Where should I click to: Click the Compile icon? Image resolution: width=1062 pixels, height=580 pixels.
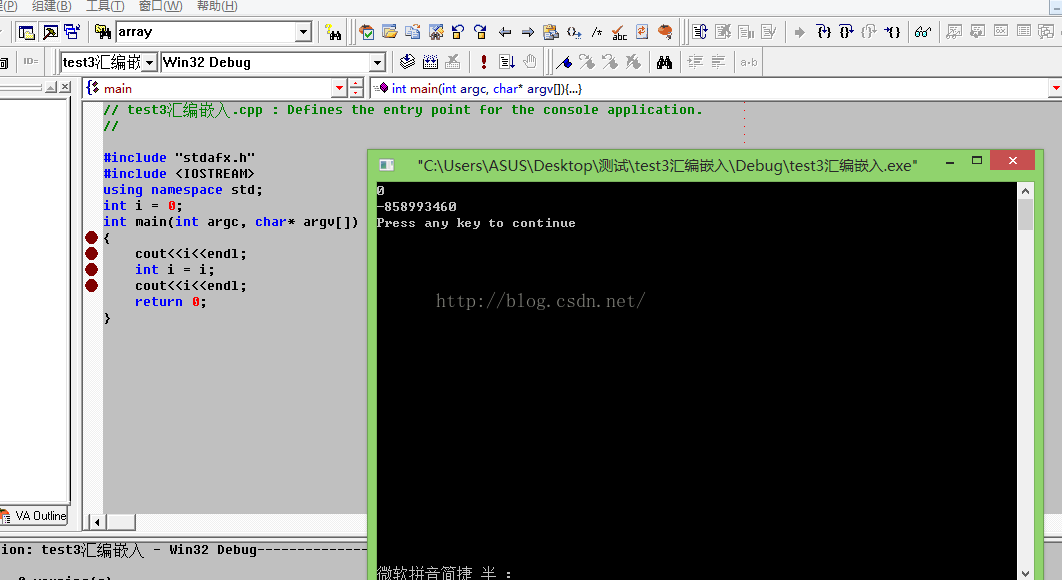point(407,62)
